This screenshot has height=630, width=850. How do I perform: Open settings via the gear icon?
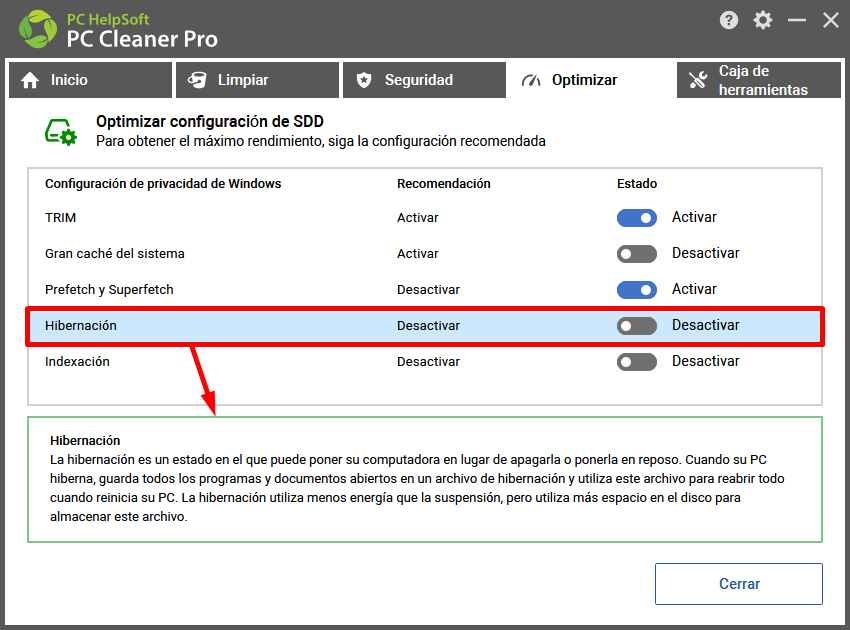[763, 21]
